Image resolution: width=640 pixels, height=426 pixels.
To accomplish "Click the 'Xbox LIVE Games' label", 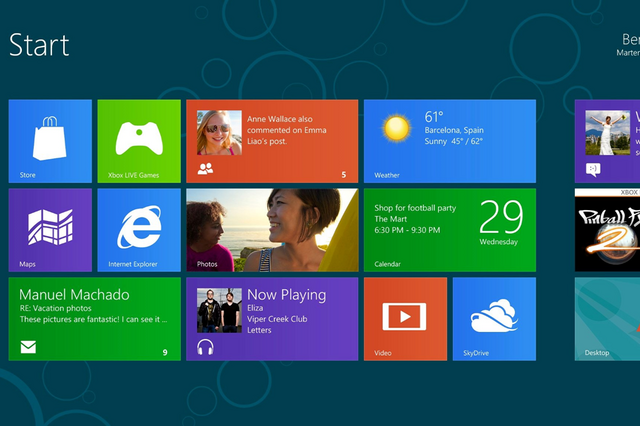I will 133,175.
